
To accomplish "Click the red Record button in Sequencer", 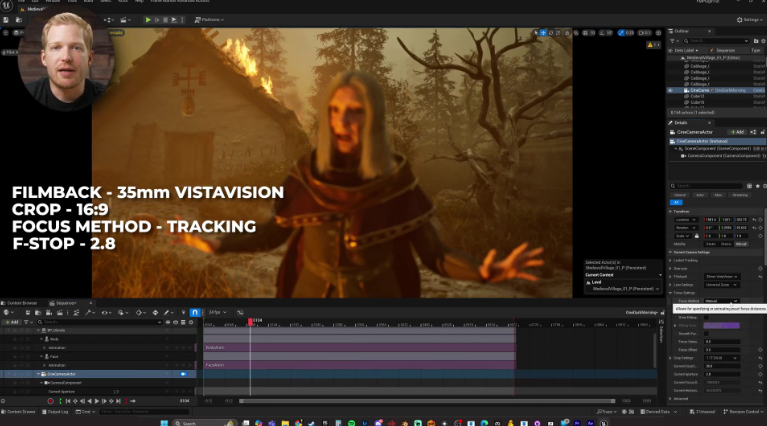I will pos(50,401).
